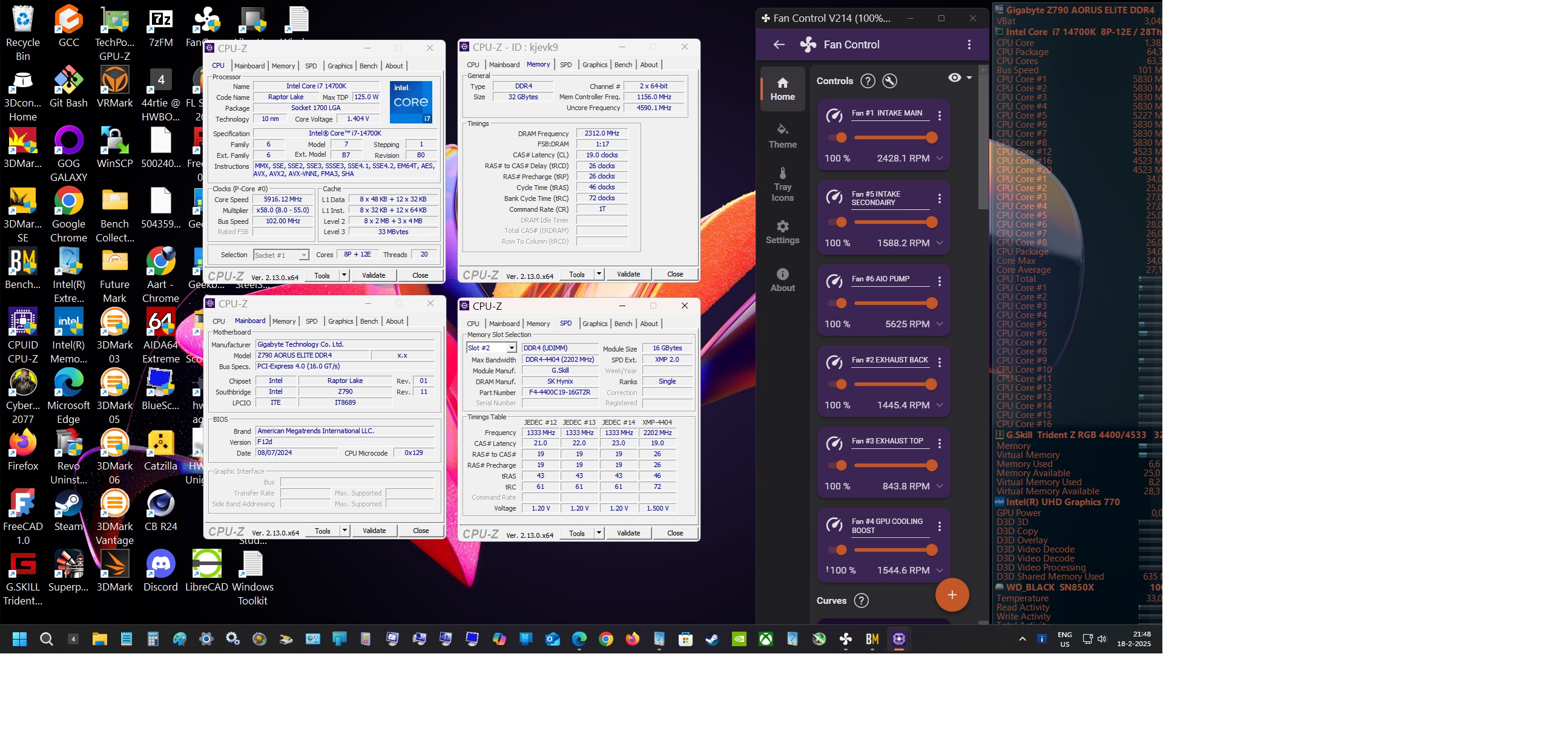This screenshot has width=1568, height=746.
Task: Click Controls help question mark icon
Action: tap(868, 81)
